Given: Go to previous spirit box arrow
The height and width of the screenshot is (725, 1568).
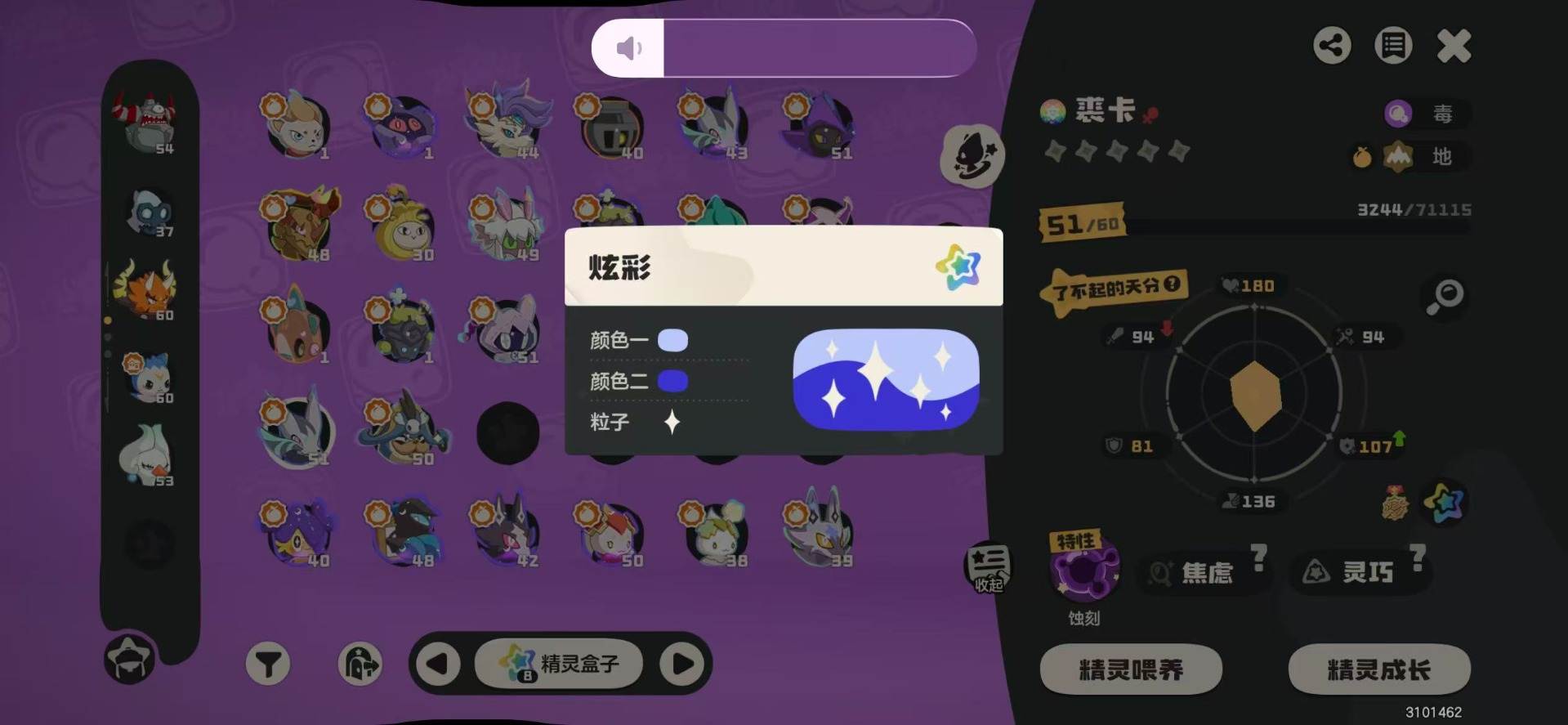Looking at the screenshot, I should point(437,663).
